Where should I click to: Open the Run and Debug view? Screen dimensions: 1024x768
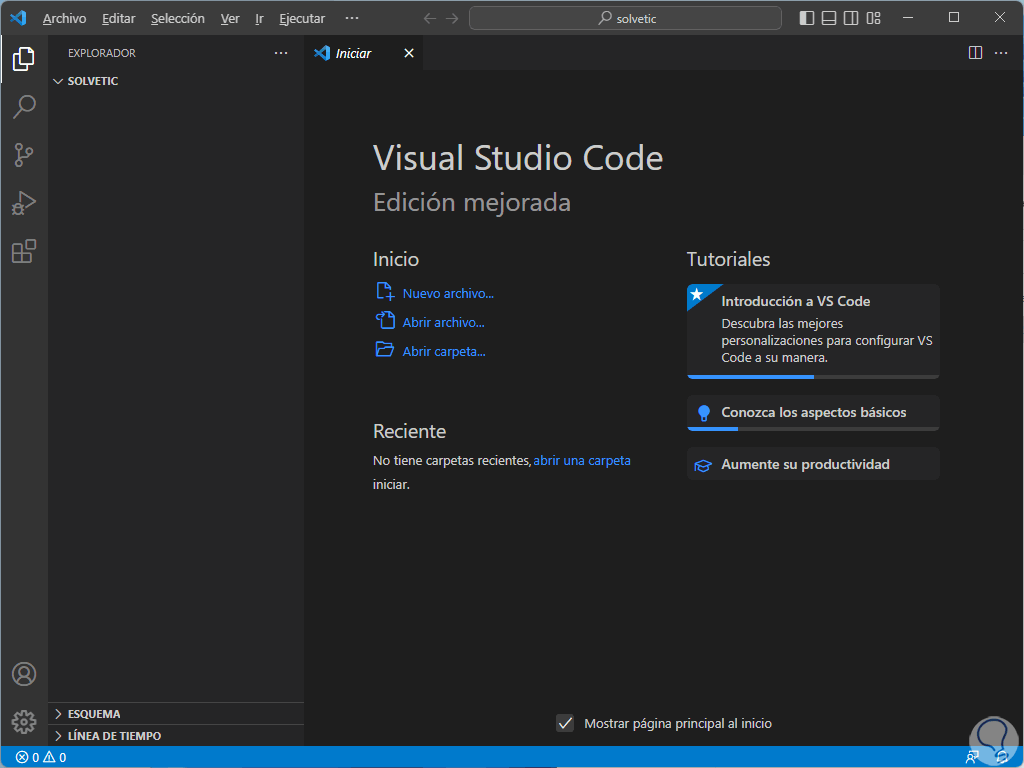pos(24,203)
